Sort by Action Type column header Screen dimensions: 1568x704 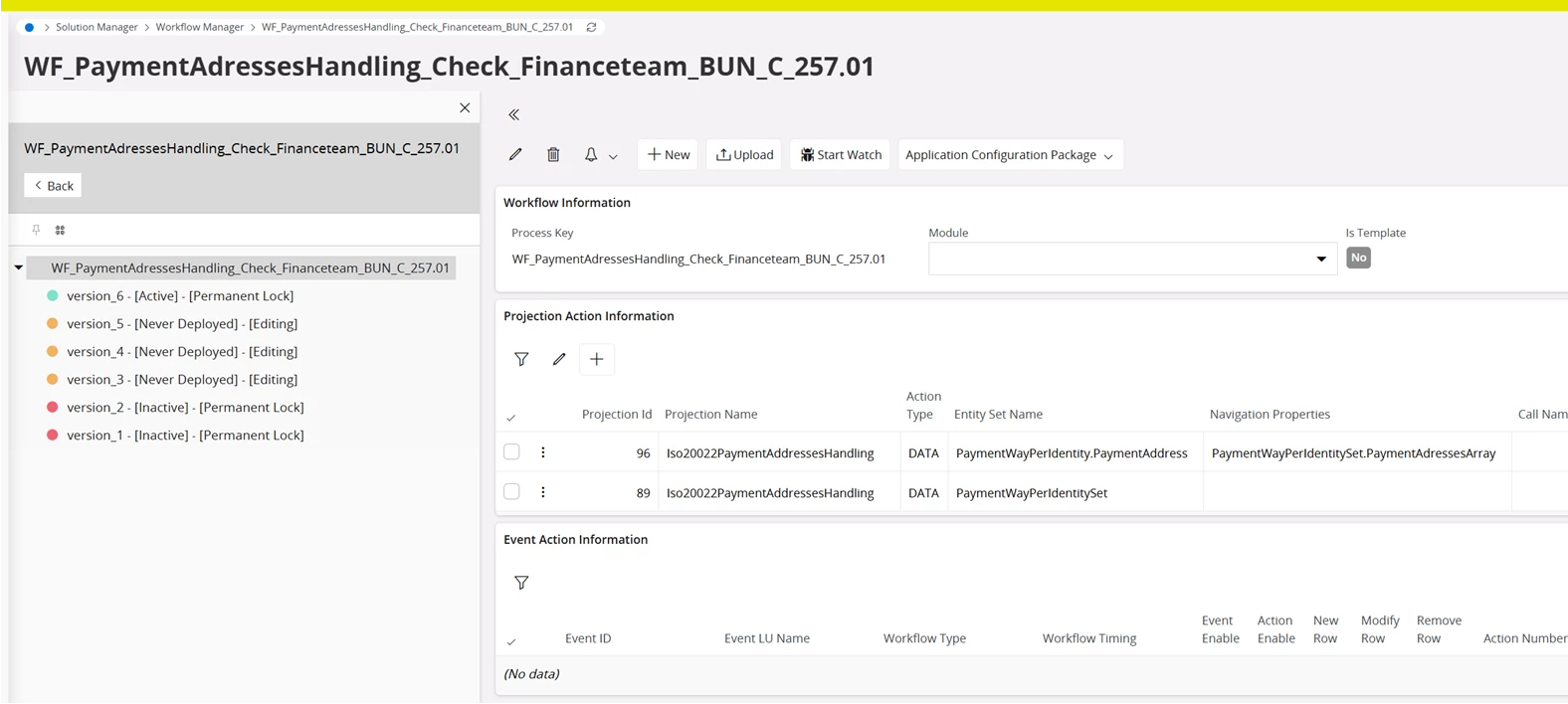[x=923, y=405]
